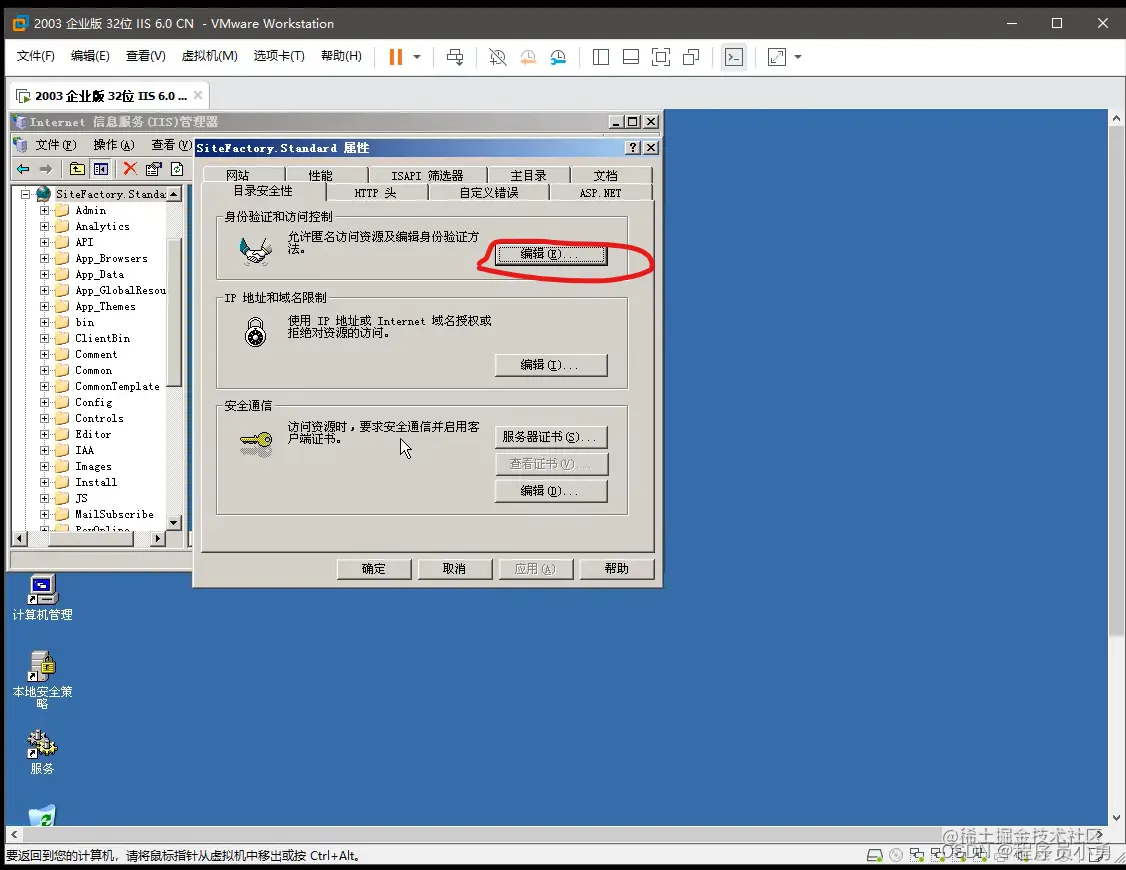Switch to the ISAPI 筛选器 tab
The height and width of the screenshot is (870, 1126).
click(427, 175)
